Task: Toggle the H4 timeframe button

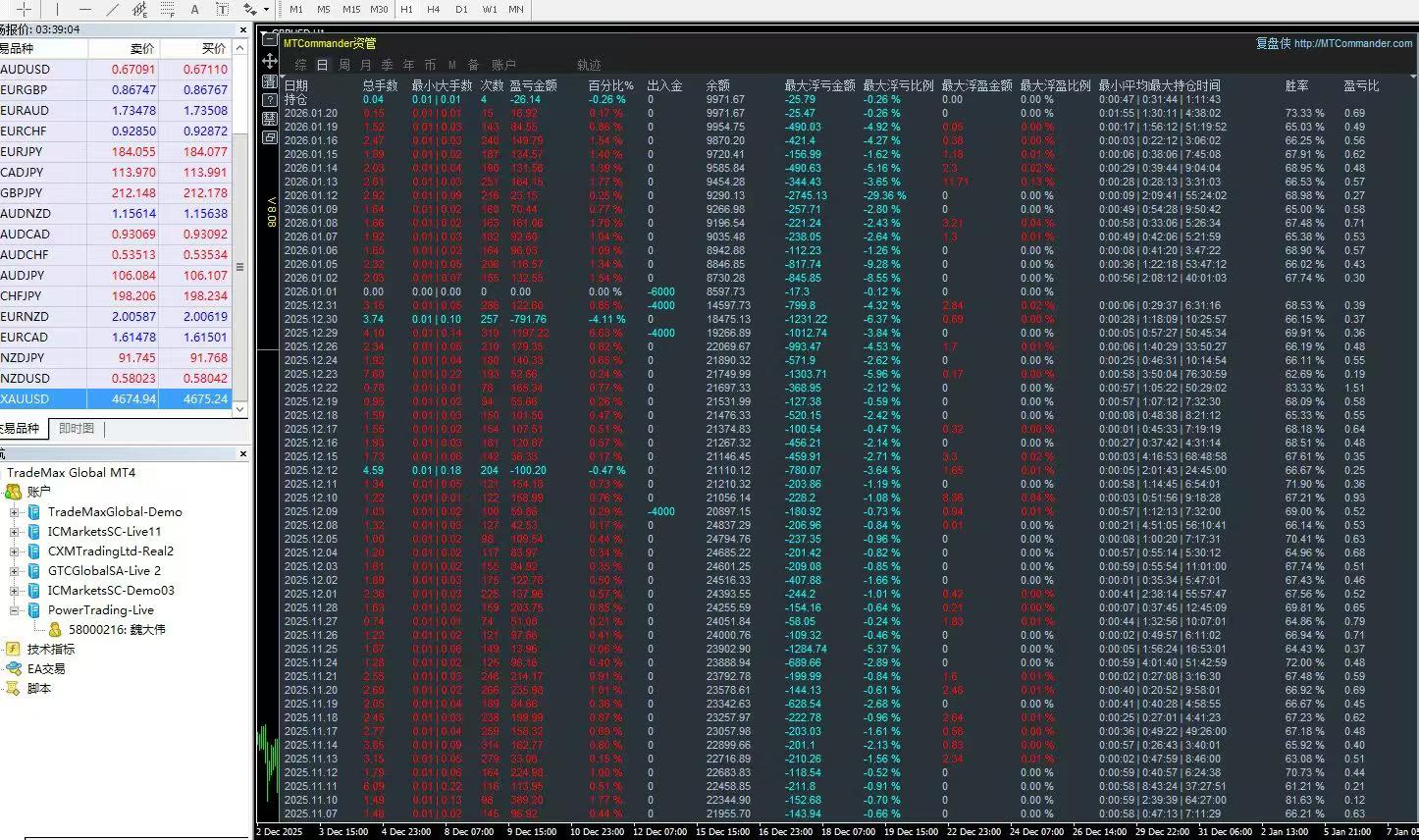Action: pos(434,9)
